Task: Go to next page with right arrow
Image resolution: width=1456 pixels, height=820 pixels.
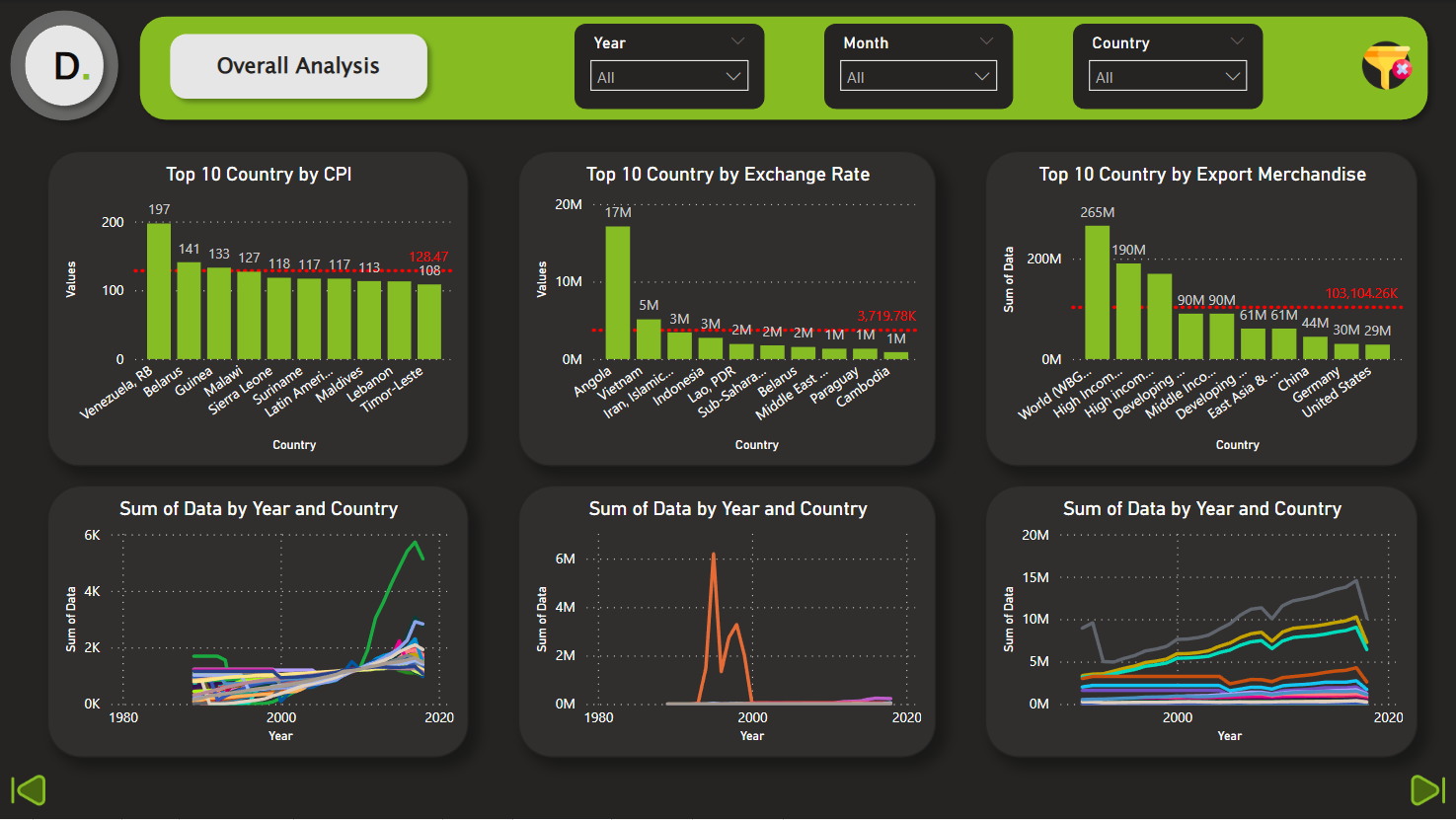Action: tap(1426, 789)
